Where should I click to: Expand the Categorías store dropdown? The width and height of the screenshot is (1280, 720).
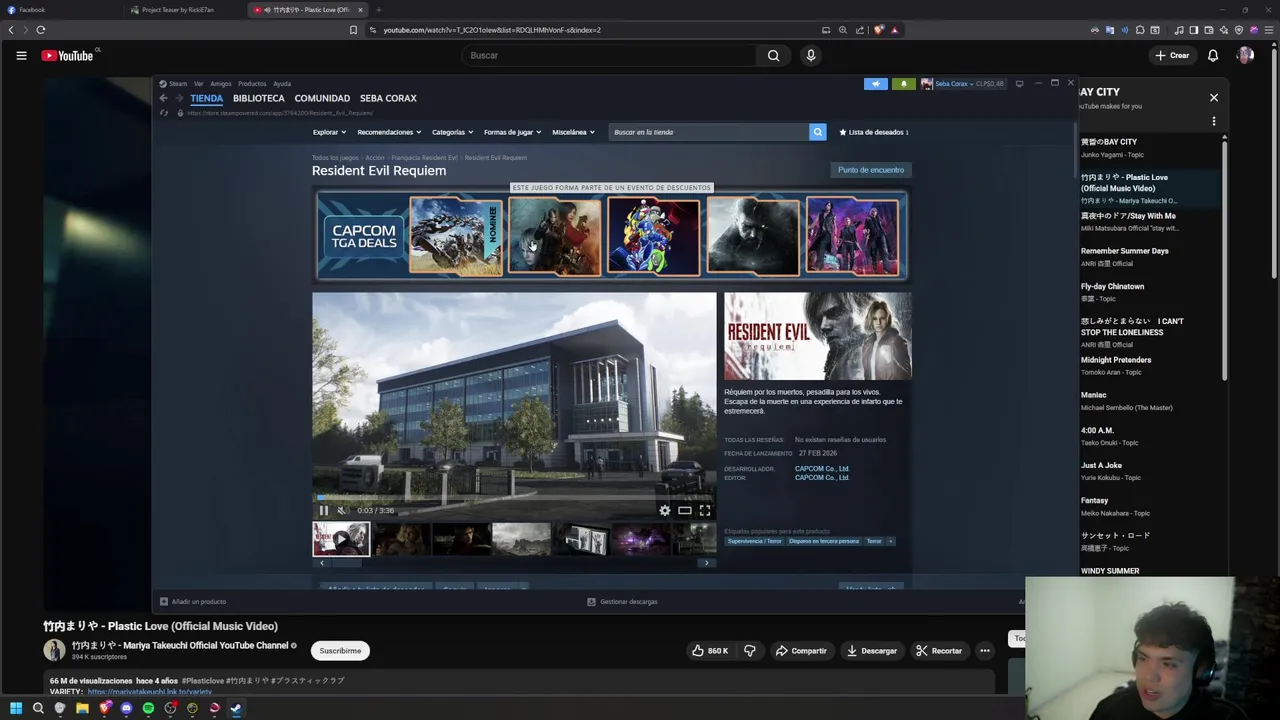pyautogui.click(x=453, y=132)
